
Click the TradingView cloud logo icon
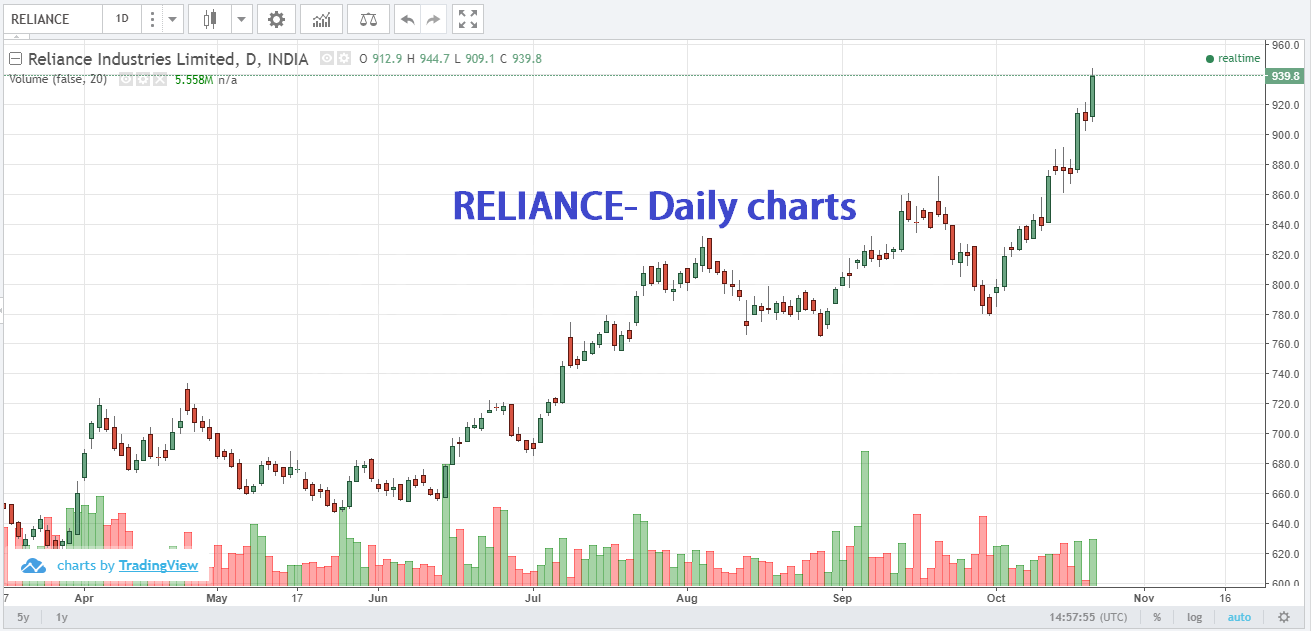pos(34,566)
